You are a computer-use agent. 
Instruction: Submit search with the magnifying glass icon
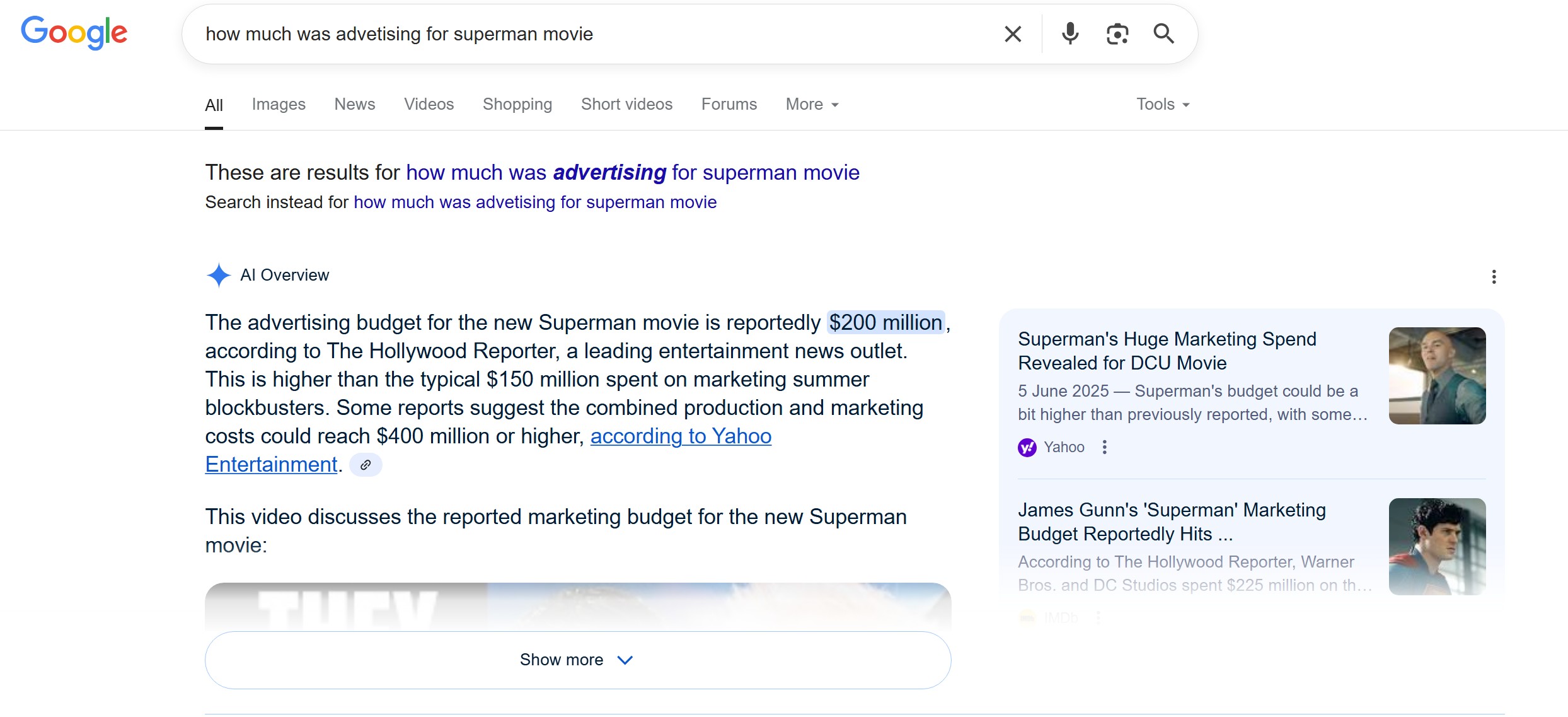coord(1164,33)
